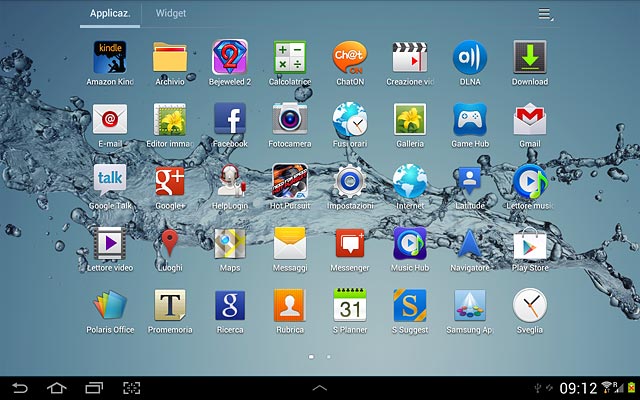Open Creazione video app
Image resolution: width=640 pixels, height=400 pixels.
point(410,57)
